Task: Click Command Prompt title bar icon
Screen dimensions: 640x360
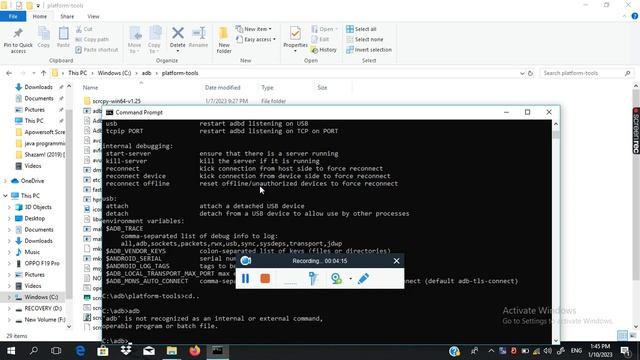Action: click(x=109, y=112)
